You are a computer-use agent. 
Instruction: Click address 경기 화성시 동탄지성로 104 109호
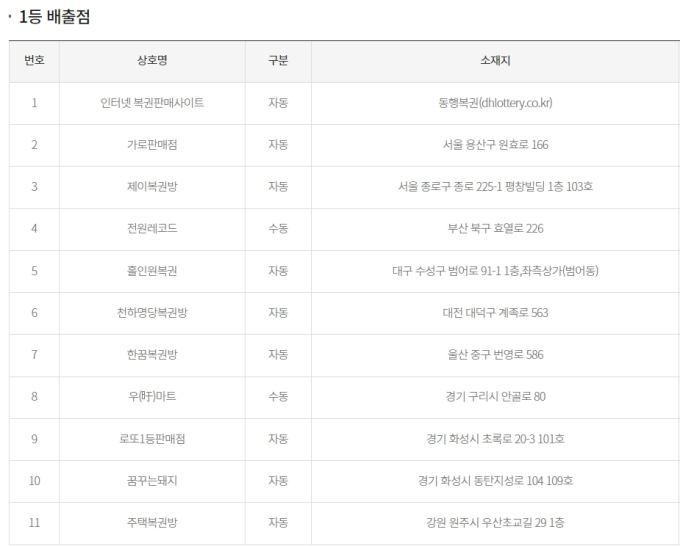pos(495,481)
